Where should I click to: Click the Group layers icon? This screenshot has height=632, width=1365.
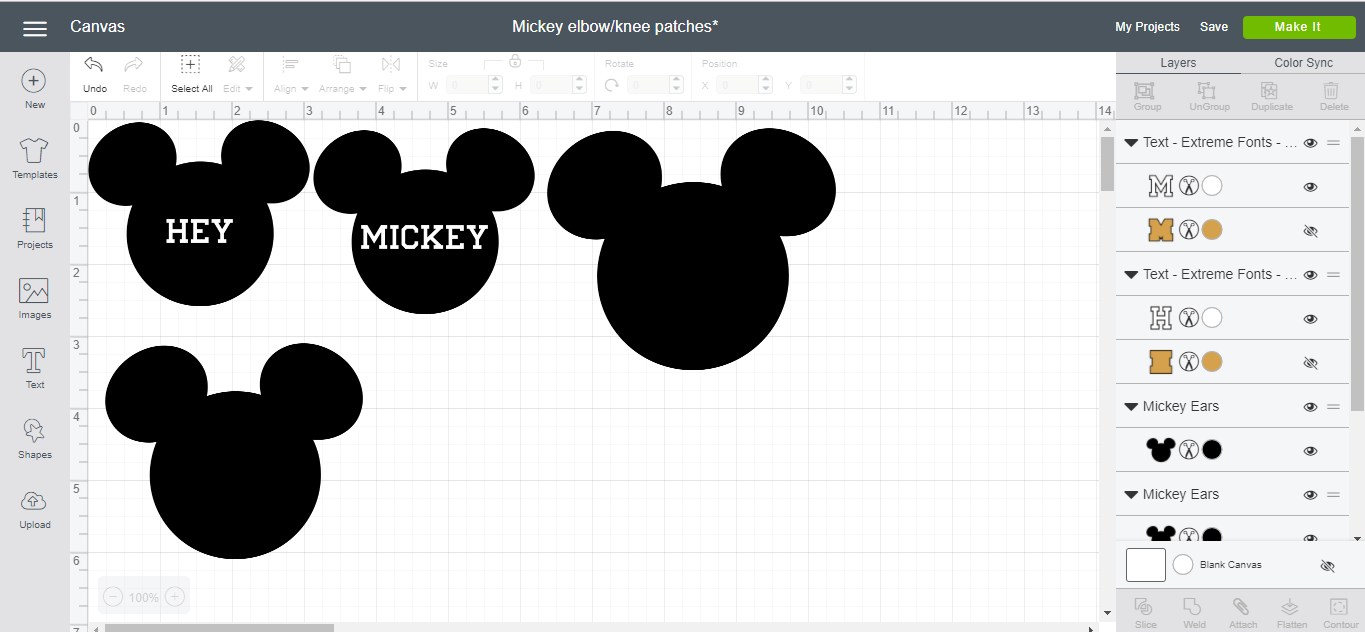coord(1147,96)
